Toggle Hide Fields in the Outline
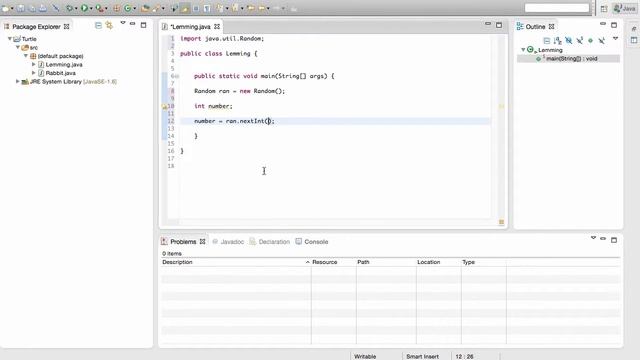The width and height of the screenshot is (640, 360). (x=569, y=40)
